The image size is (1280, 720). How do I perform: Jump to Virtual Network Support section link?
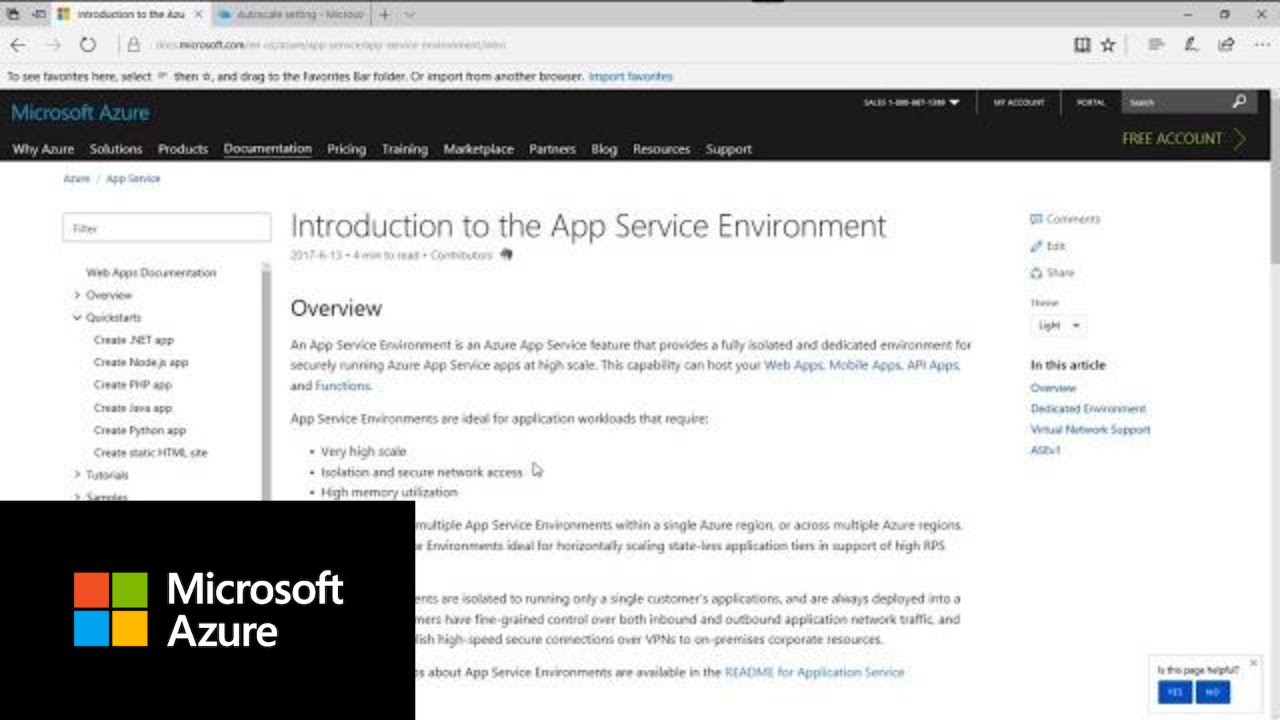coord(1090,430)
